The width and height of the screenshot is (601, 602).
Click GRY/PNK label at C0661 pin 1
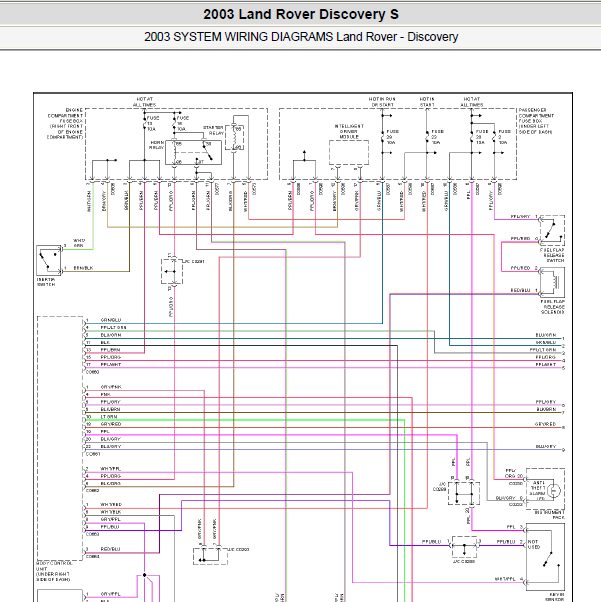(111, 387)
